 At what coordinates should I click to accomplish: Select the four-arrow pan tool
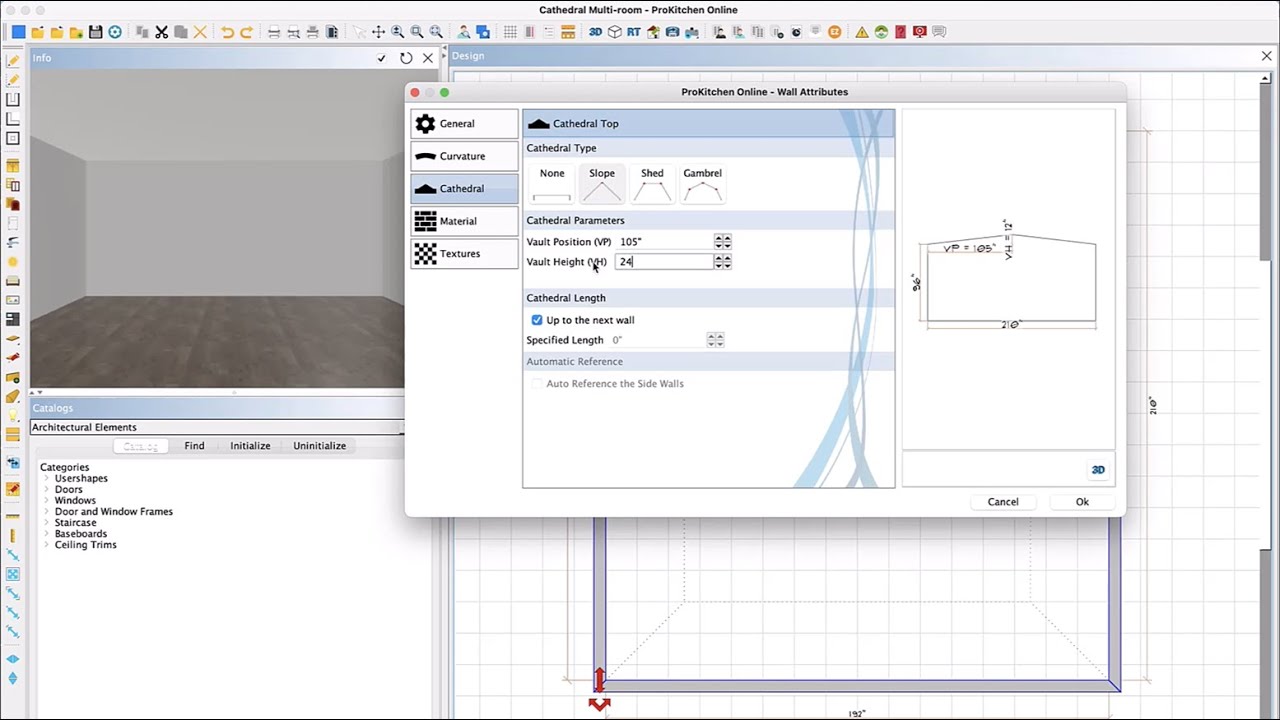[x=378, y=32]
